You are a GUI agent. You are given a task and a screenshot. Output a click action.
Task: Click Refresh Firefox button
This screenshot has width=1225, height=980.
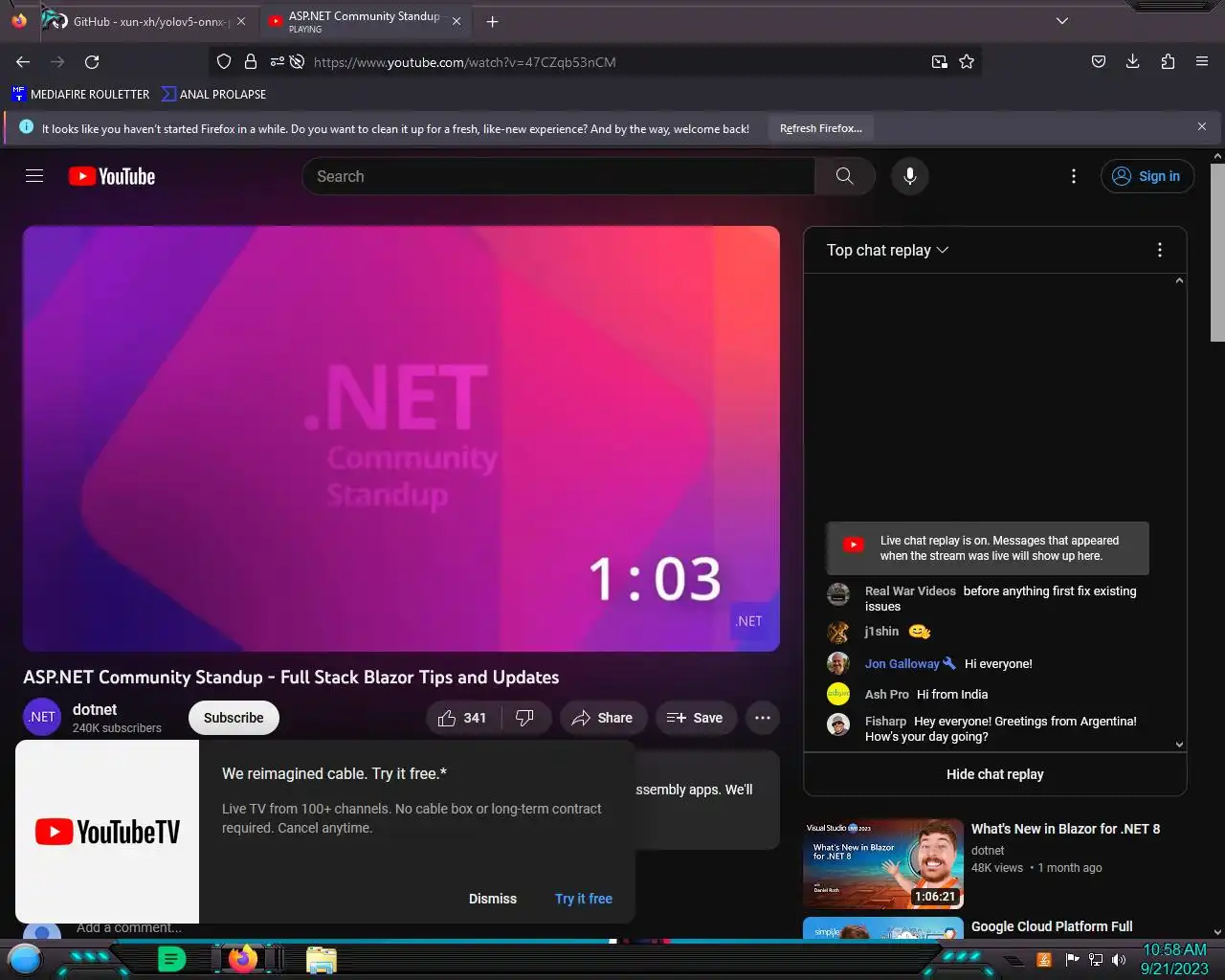coord(821,128)
